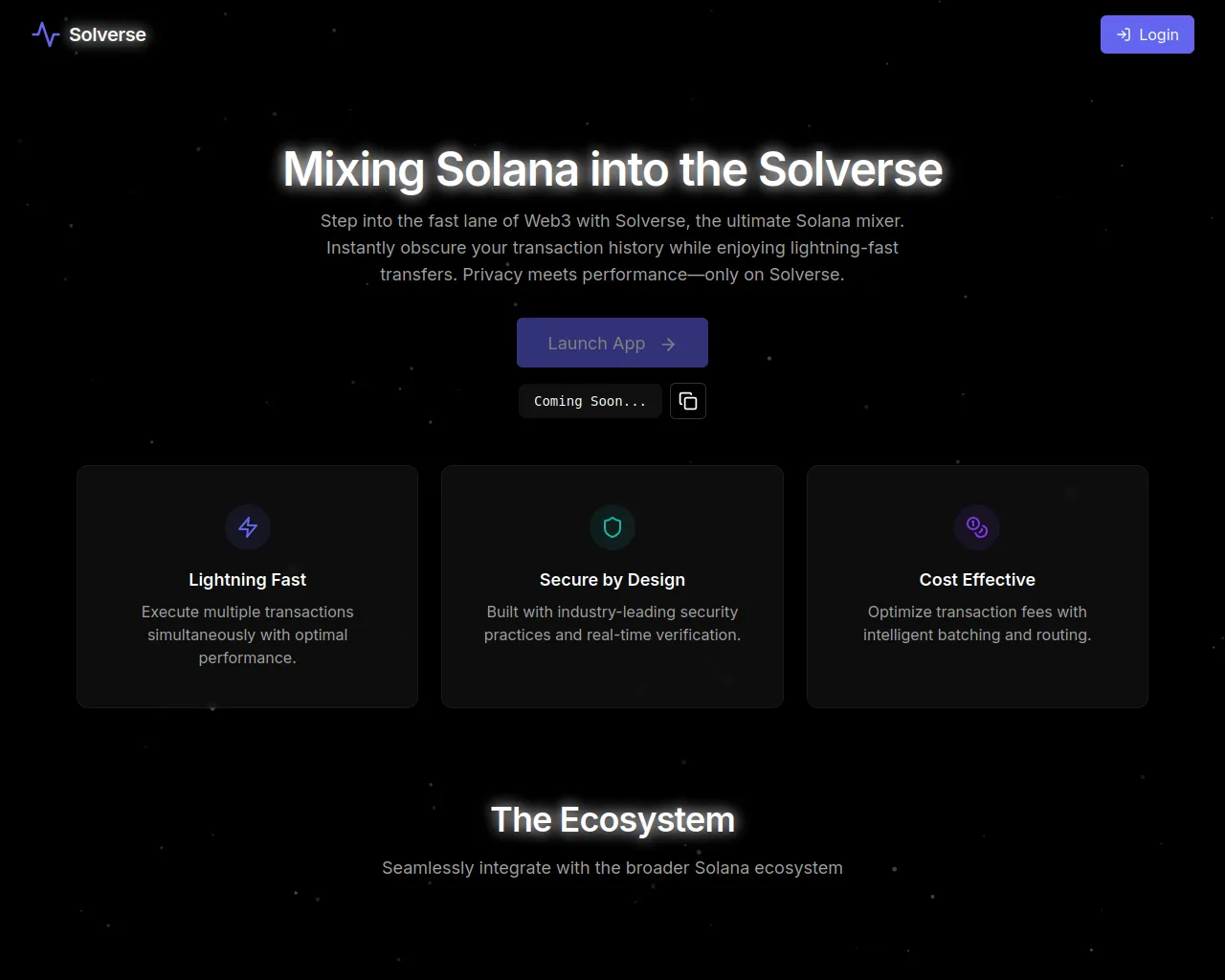The image size is (1225, 980).
Task: Click the right arrow icon in Launch App
Action: (668, 344)
